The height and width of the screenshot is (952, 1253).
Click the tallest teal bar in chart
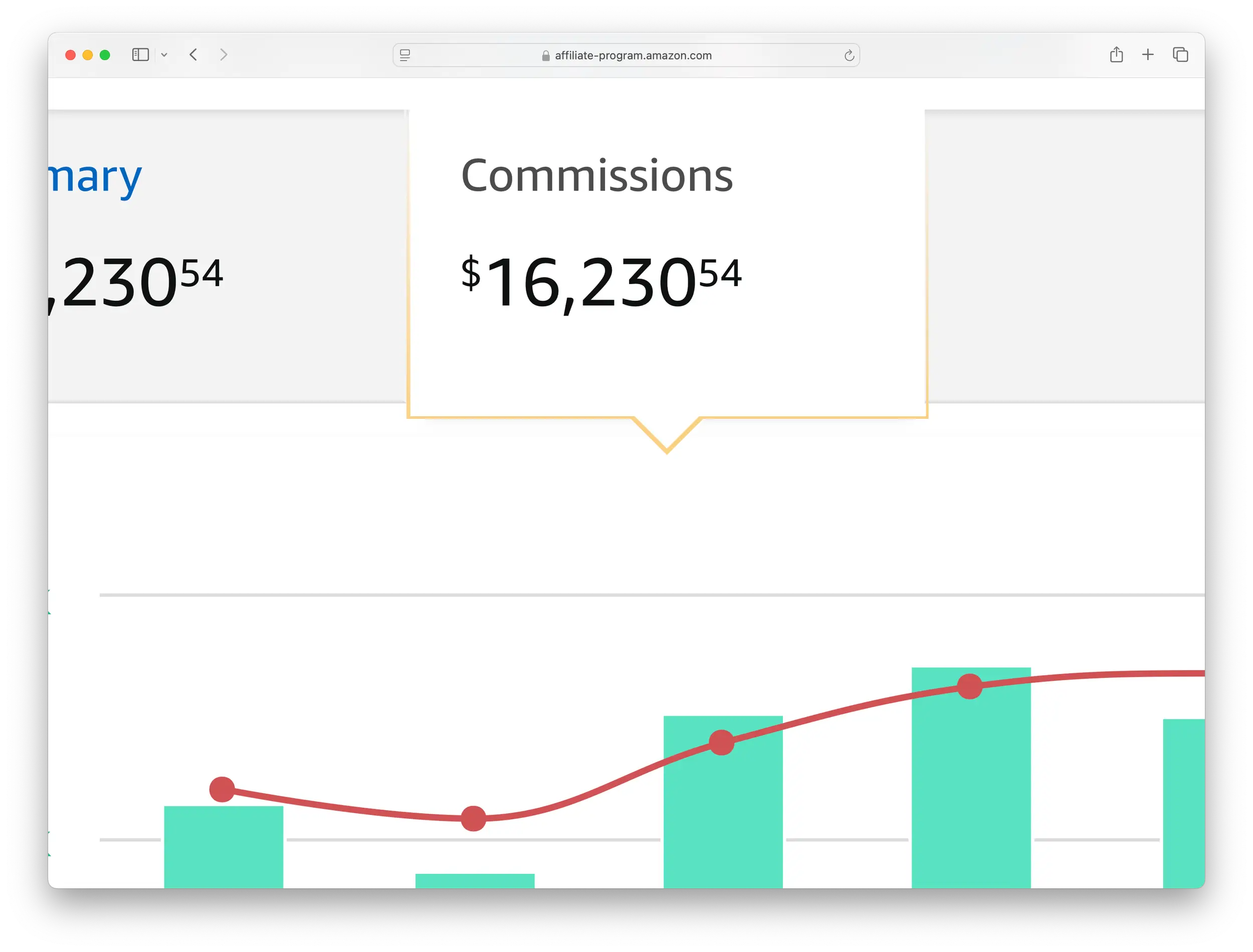point(970,793)
